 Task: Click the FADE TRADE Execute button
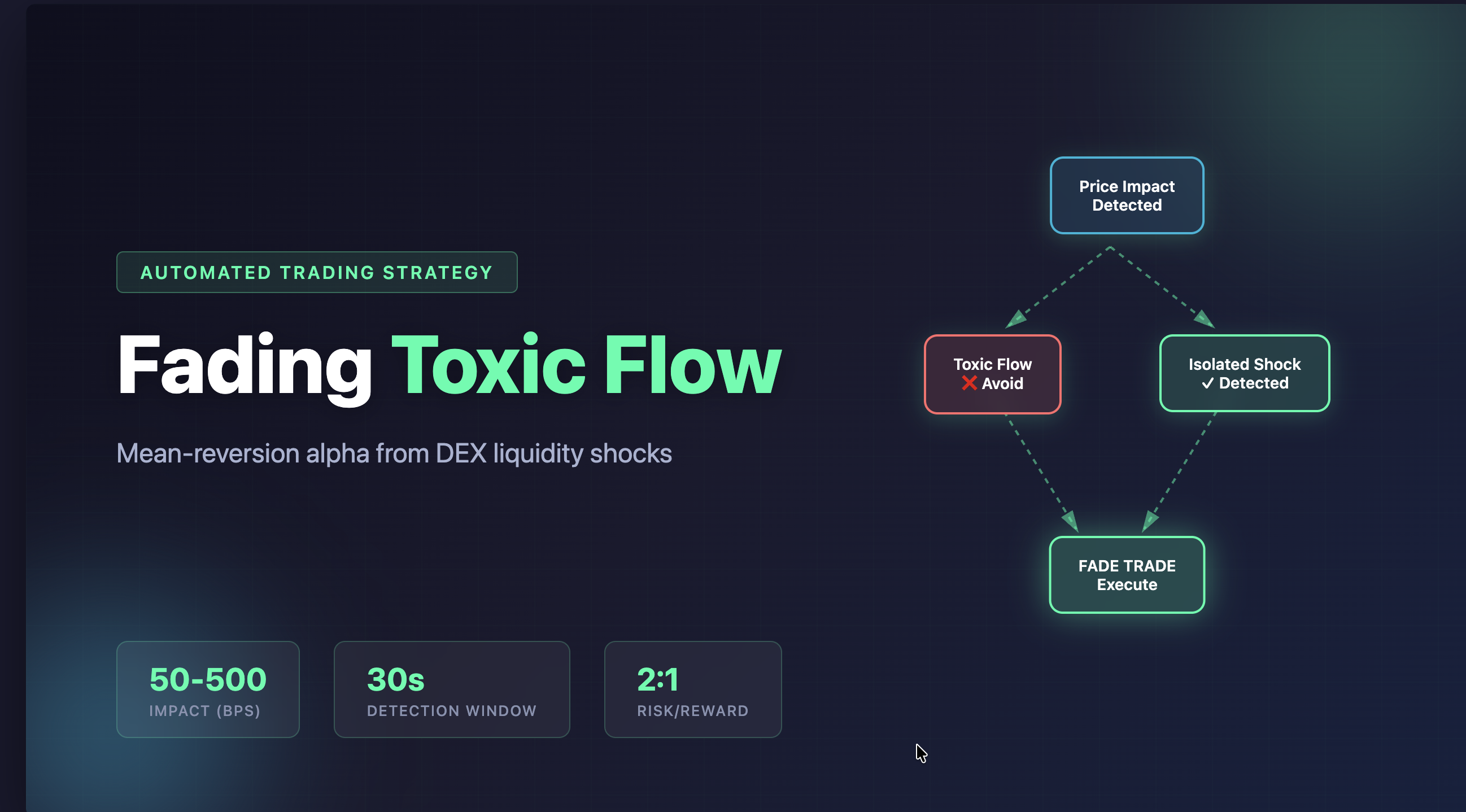pos(1126,575)
